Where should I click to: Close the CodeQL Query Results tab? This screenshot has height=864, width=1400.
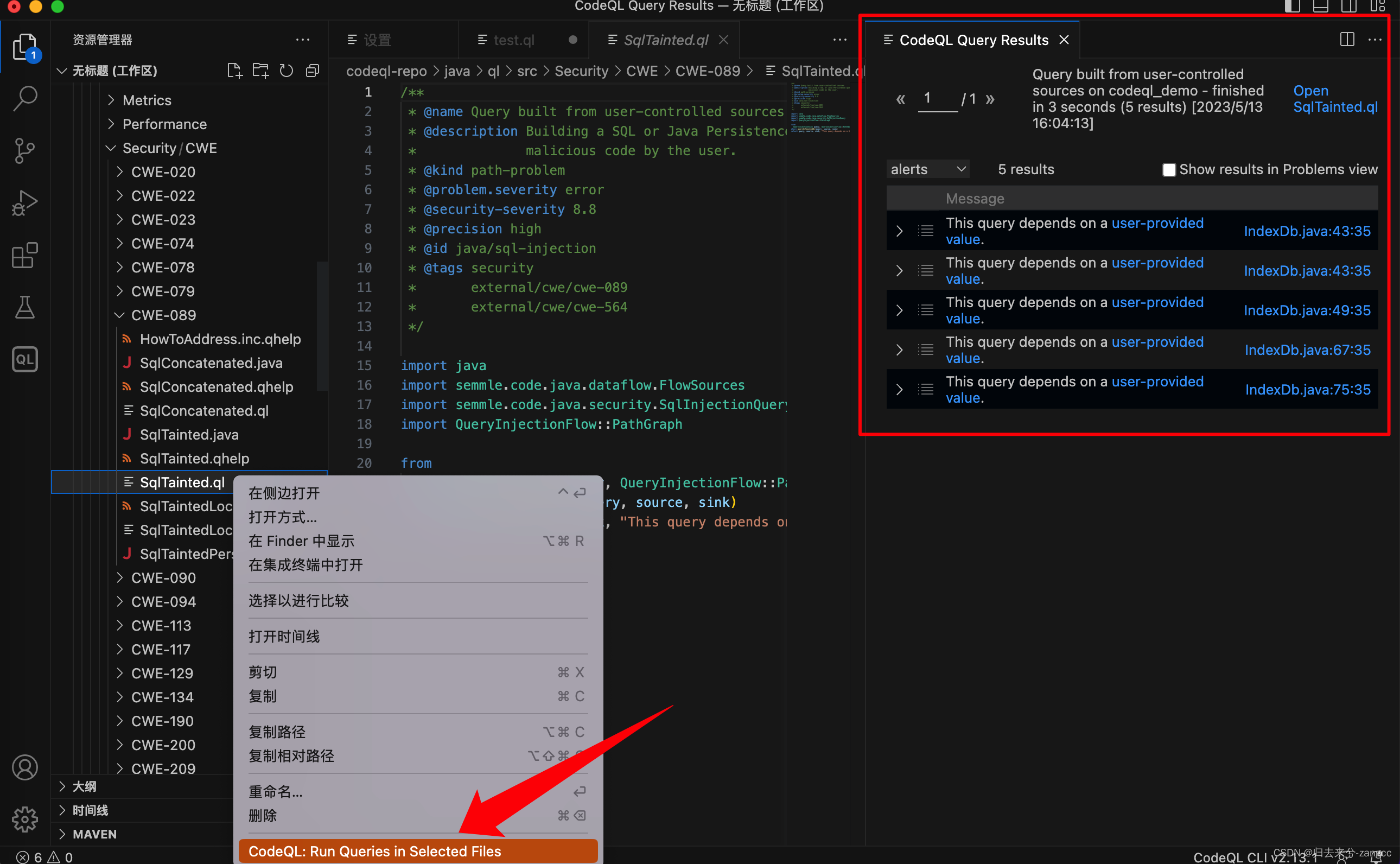click(x=1064, y=40)
